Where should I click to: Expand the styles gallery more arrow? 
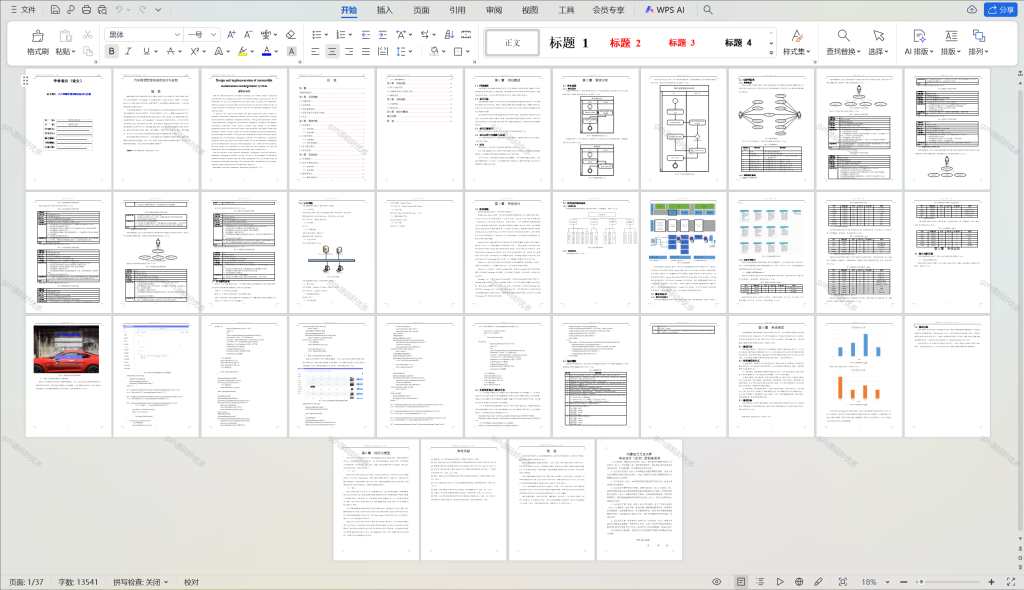(x=771, y=52)
